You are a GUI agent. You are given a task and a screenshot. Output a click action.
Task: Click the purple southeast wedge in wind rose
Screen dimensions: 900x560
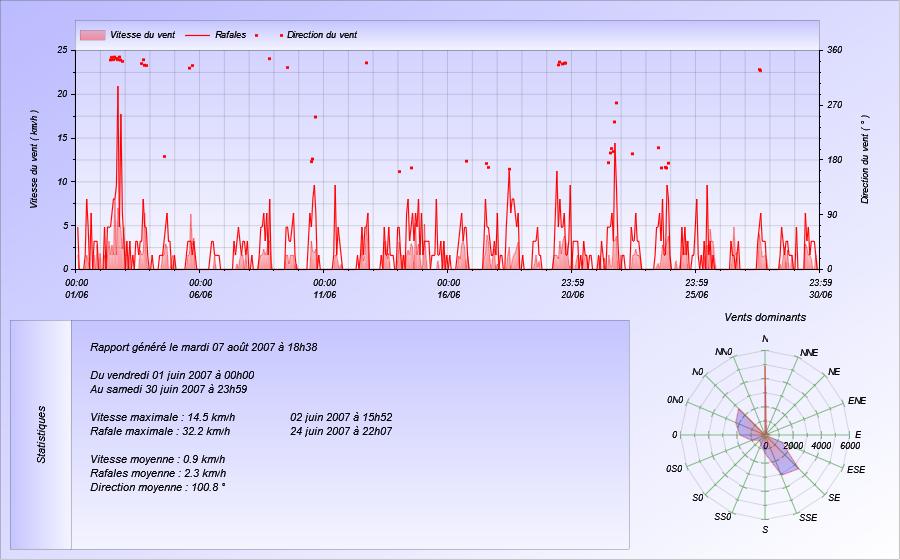click(783, 458)
